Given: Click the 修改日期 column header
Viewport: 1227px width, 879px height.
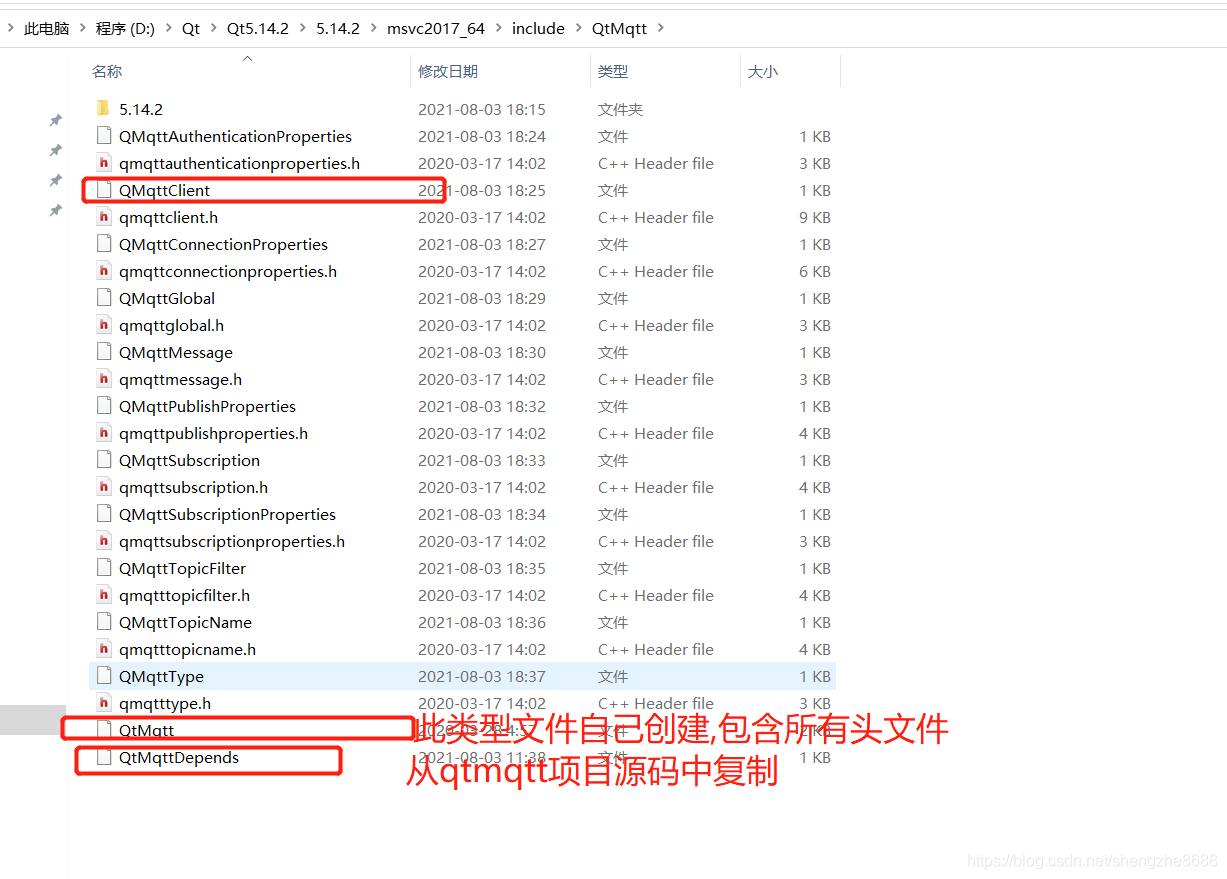Looking at the screenshot, I should click(448, 71).
